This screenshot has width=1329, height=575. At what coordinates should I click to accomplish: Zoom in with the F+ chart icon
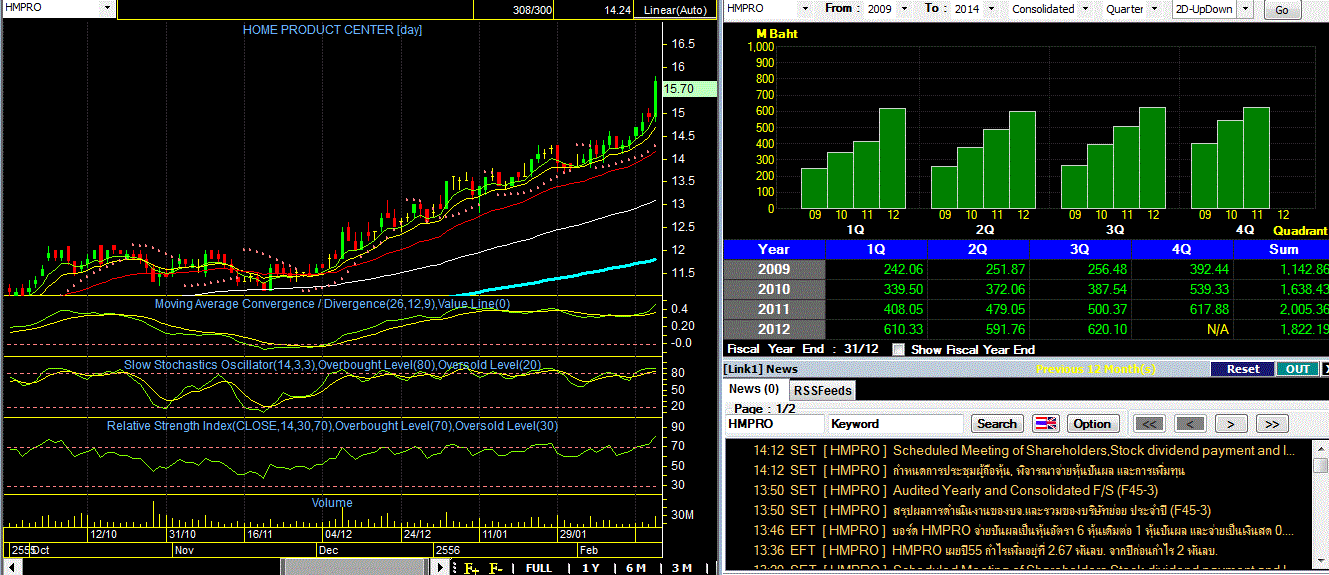coord(470,568)
